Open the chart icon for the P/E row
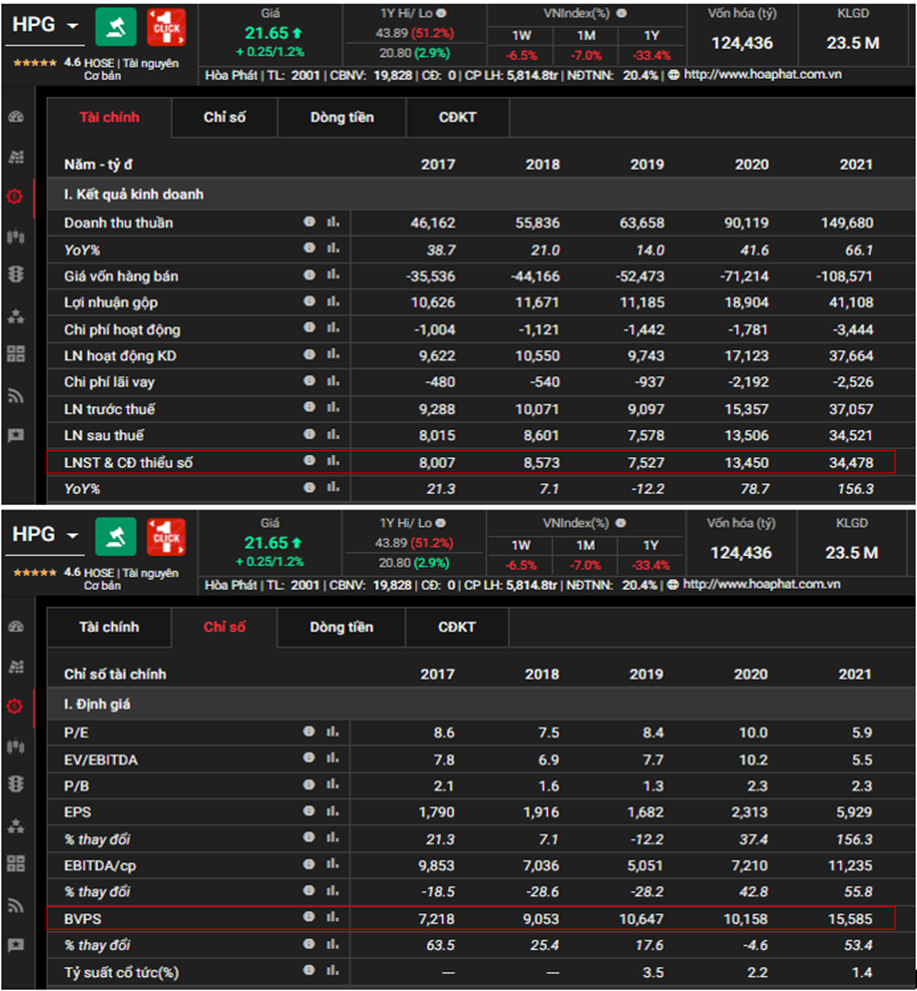The image size is (917, 991). 332,733
